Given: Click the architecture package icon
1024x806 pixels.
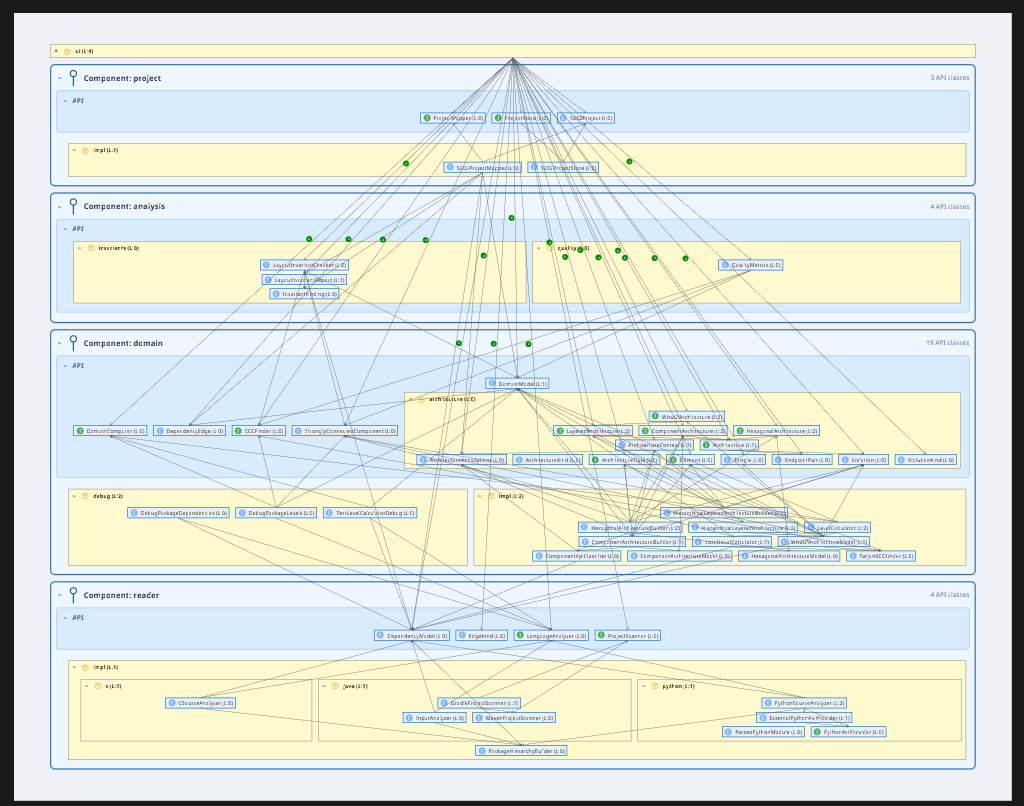Looking at the screenshot, I should click(421, 399).
